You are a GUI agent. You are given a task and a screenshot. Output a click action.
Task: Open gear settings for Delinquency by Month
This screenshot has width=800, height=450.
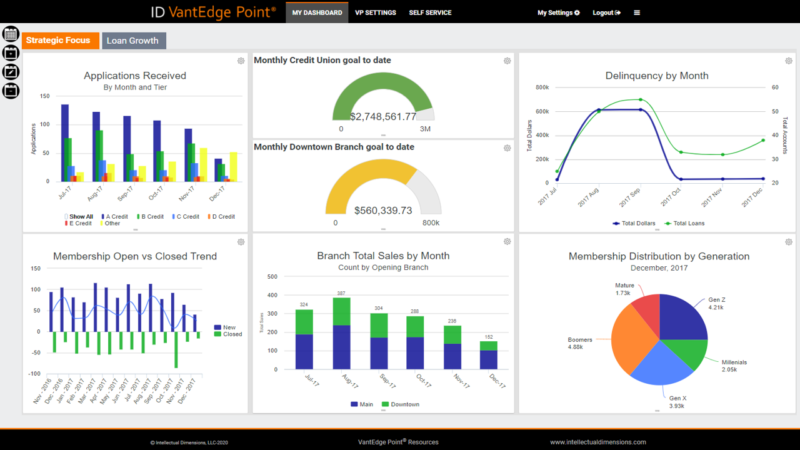click(x=788, y=61)
